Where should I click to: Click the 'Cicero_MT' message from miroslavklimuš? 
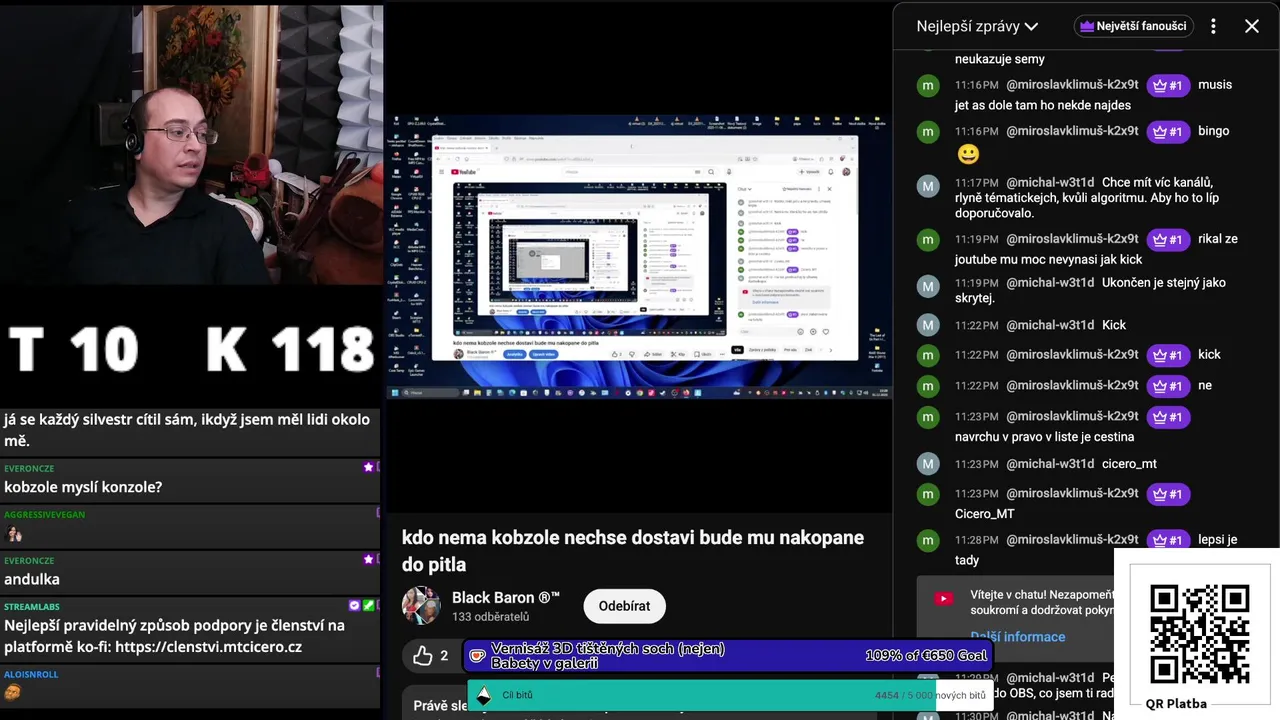click(985, 514)
